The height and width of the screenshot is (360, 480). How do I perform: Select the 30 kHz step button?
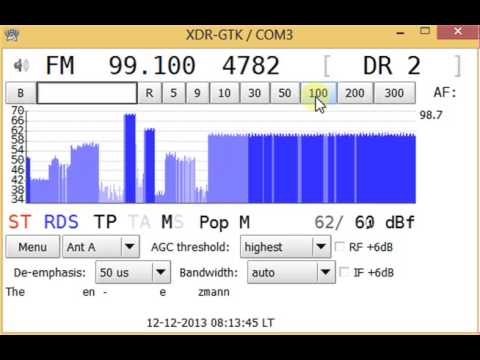click(255, 93)
